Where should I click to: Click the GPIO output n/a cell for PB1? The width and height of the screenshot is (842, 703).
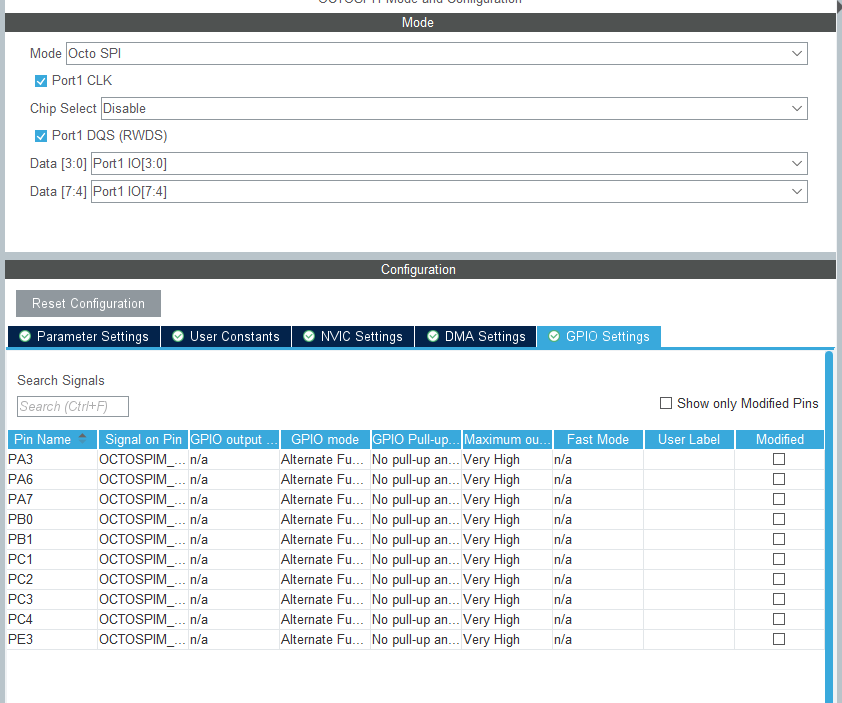[234, 539]
